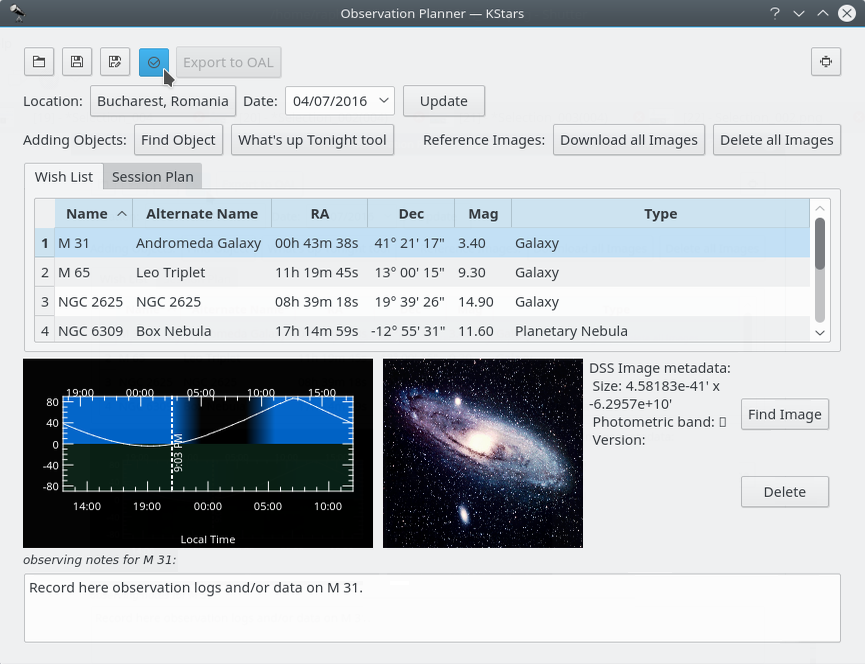Click the Update button
The height and width of the screenshot is (664, 865).
click(x=443, y=101)
